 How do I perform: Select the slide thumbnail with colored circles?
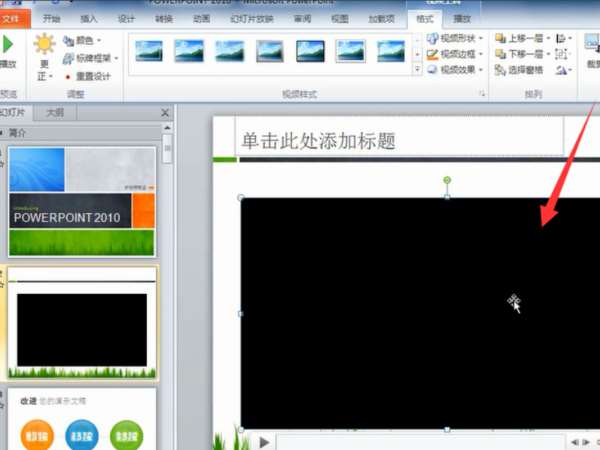click(x=82, y=419)
